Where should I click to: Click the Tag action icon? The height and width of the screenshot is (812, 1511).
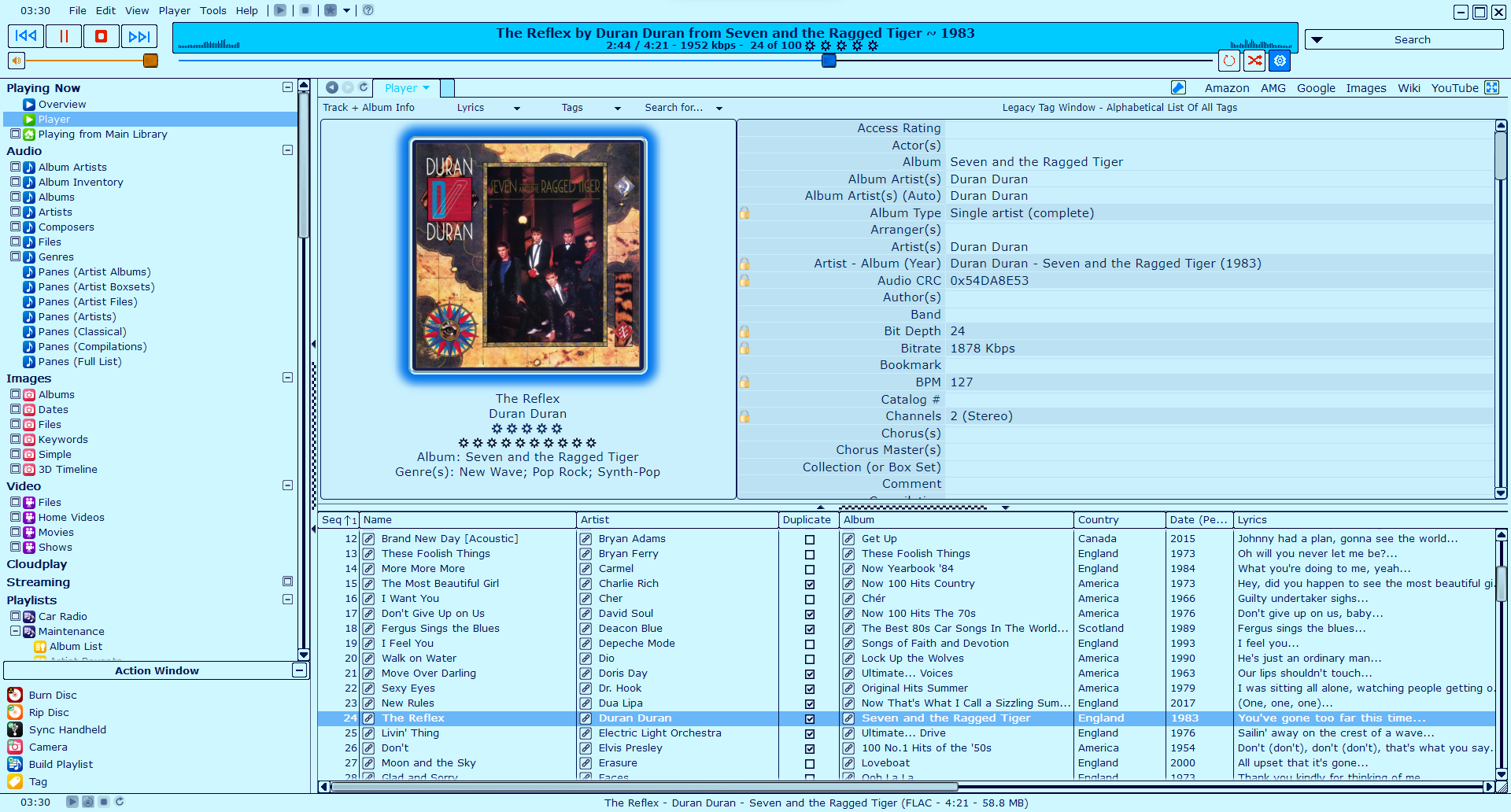point(15,781)
